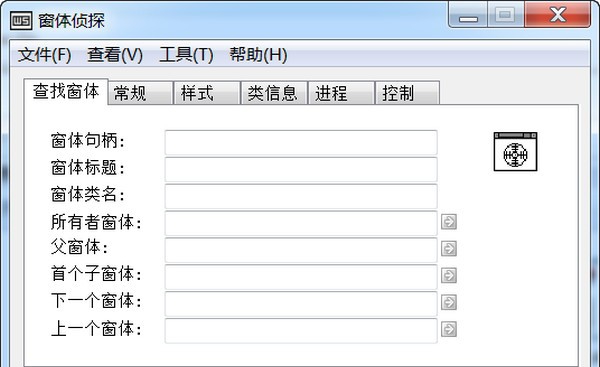The height and width of the screenshot is (367, 600).
Task: Switch to the 样式 tab
Action: 207,93
